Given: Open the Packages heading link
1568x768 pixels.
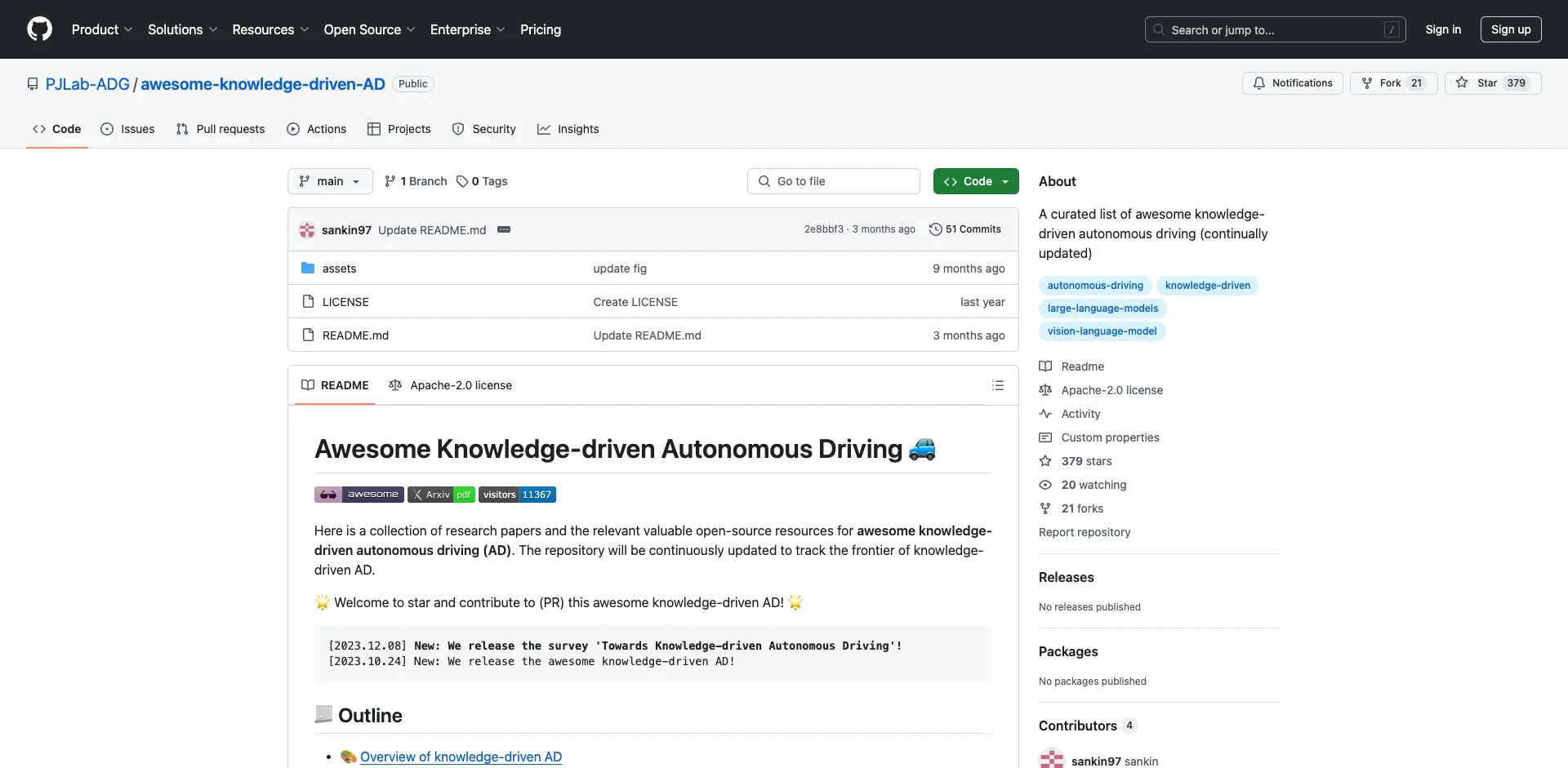Looking at the screenshot, I should (x=1068, y=651).
